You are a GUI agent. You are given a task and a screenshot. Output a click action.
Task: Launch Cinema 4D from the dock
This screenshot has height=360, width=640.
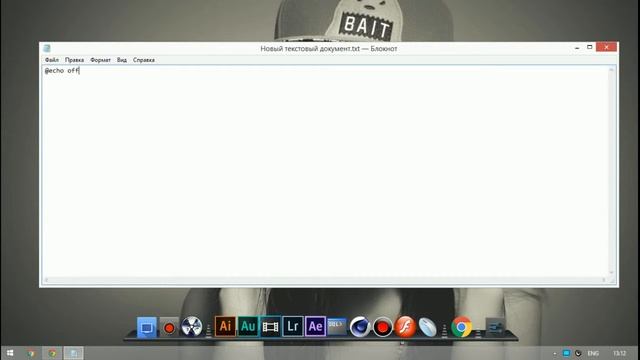360,327
